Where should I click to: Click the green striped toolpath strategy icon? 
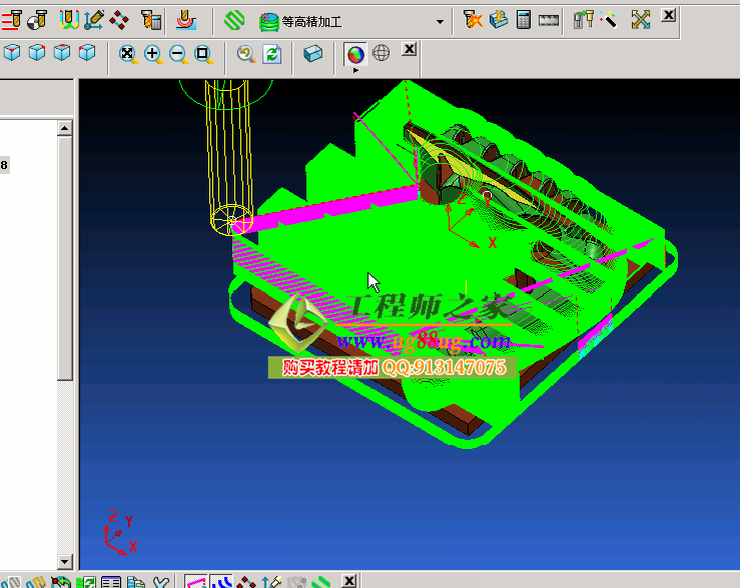tap(234, 19)
